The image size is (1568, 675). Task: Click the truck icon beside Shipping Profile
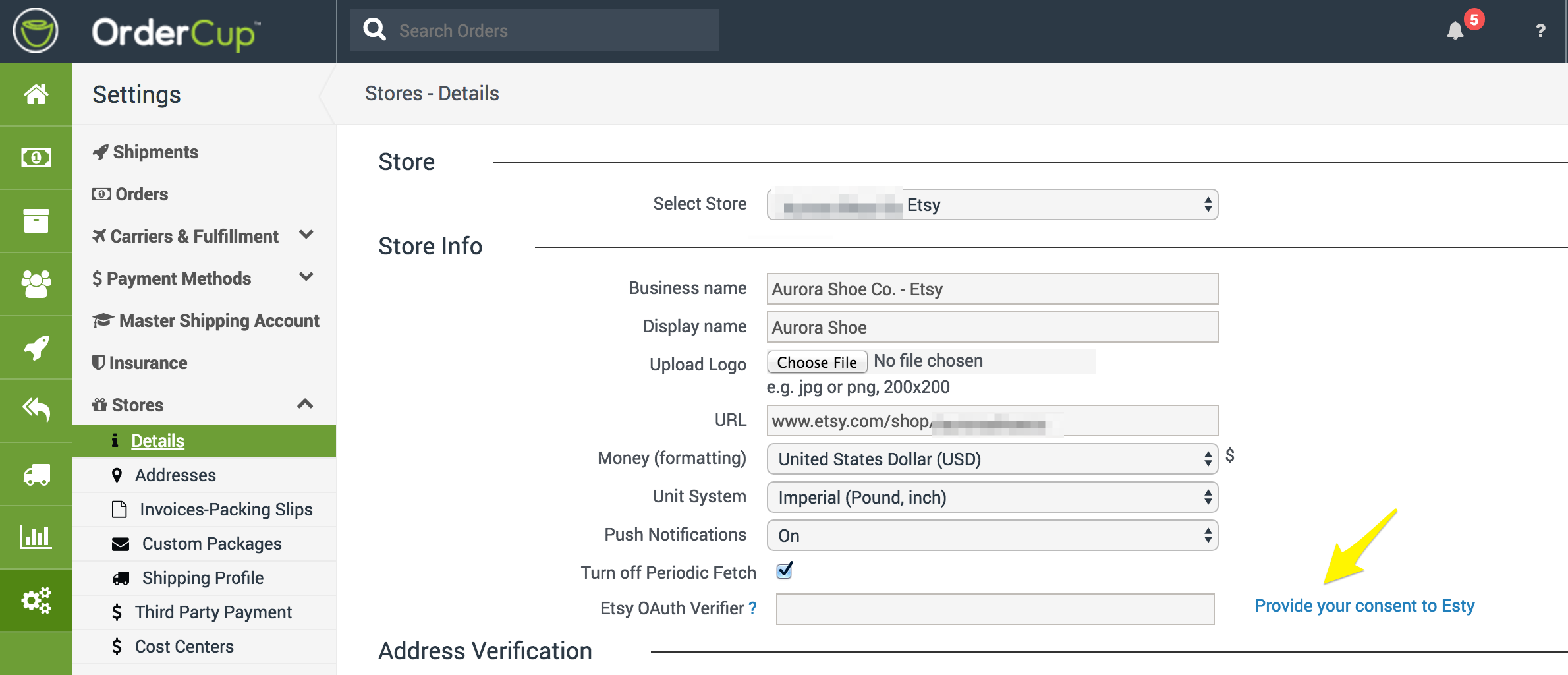pyautogui.click(x=121, y=578)
